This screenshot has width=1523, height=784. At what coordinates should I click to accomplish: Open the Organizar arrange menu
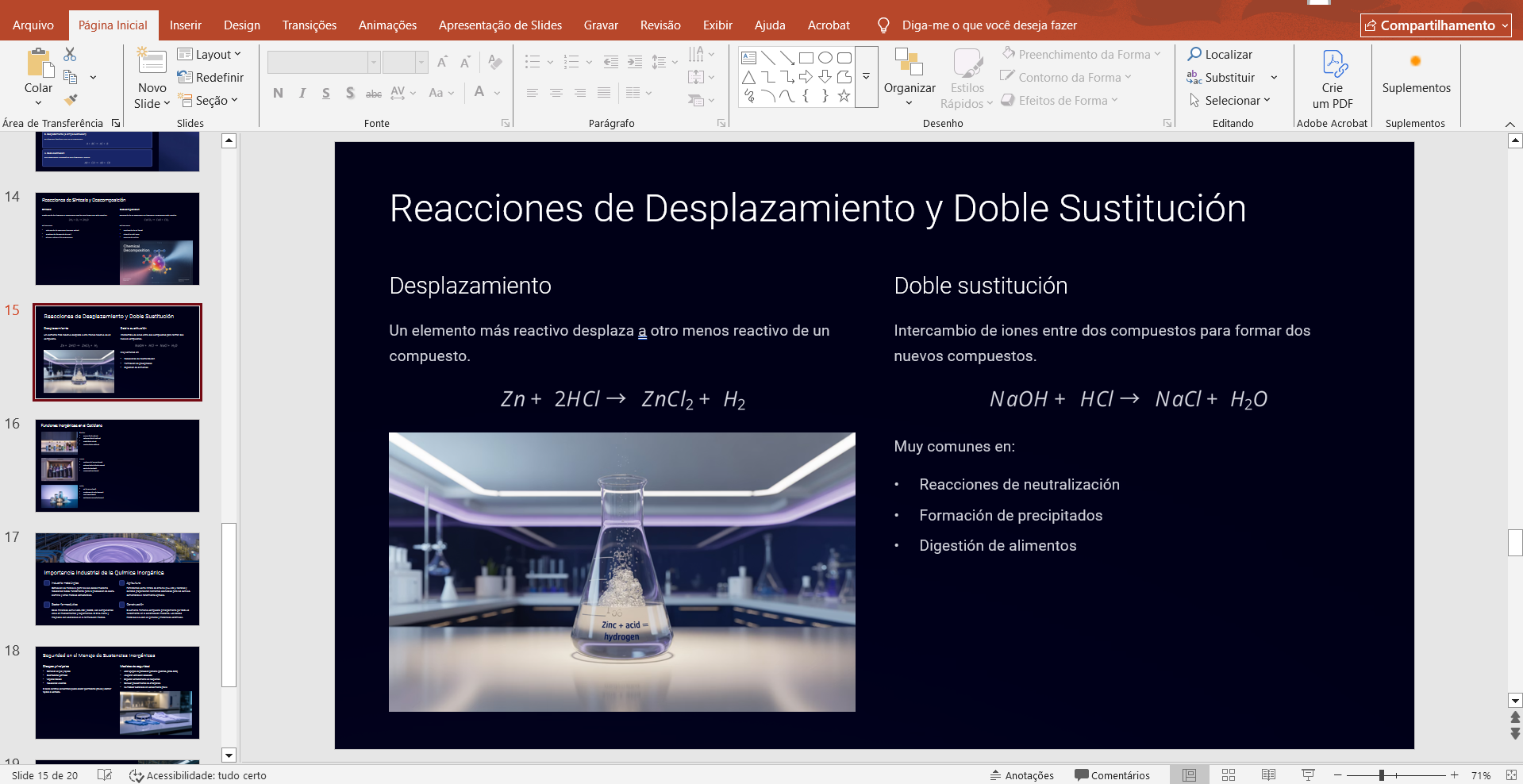(x=910, y=77)
